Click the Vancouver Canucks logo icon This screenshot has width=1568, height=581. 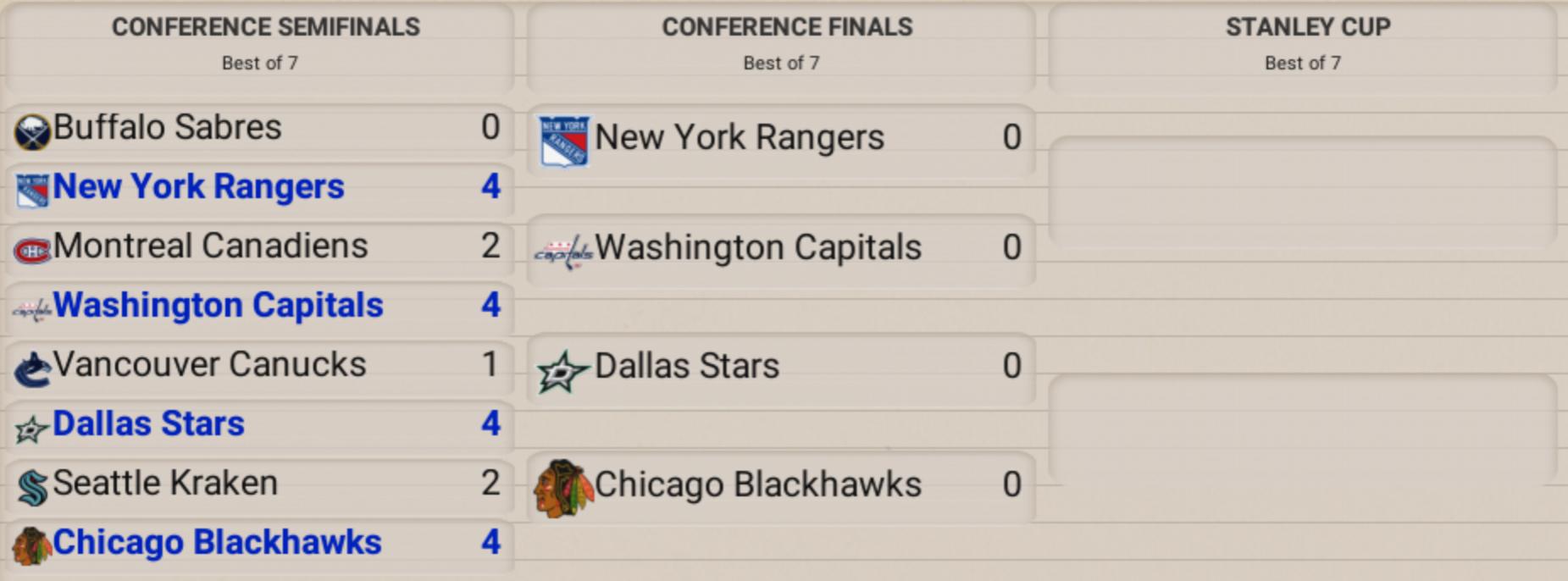pos(32,369)
